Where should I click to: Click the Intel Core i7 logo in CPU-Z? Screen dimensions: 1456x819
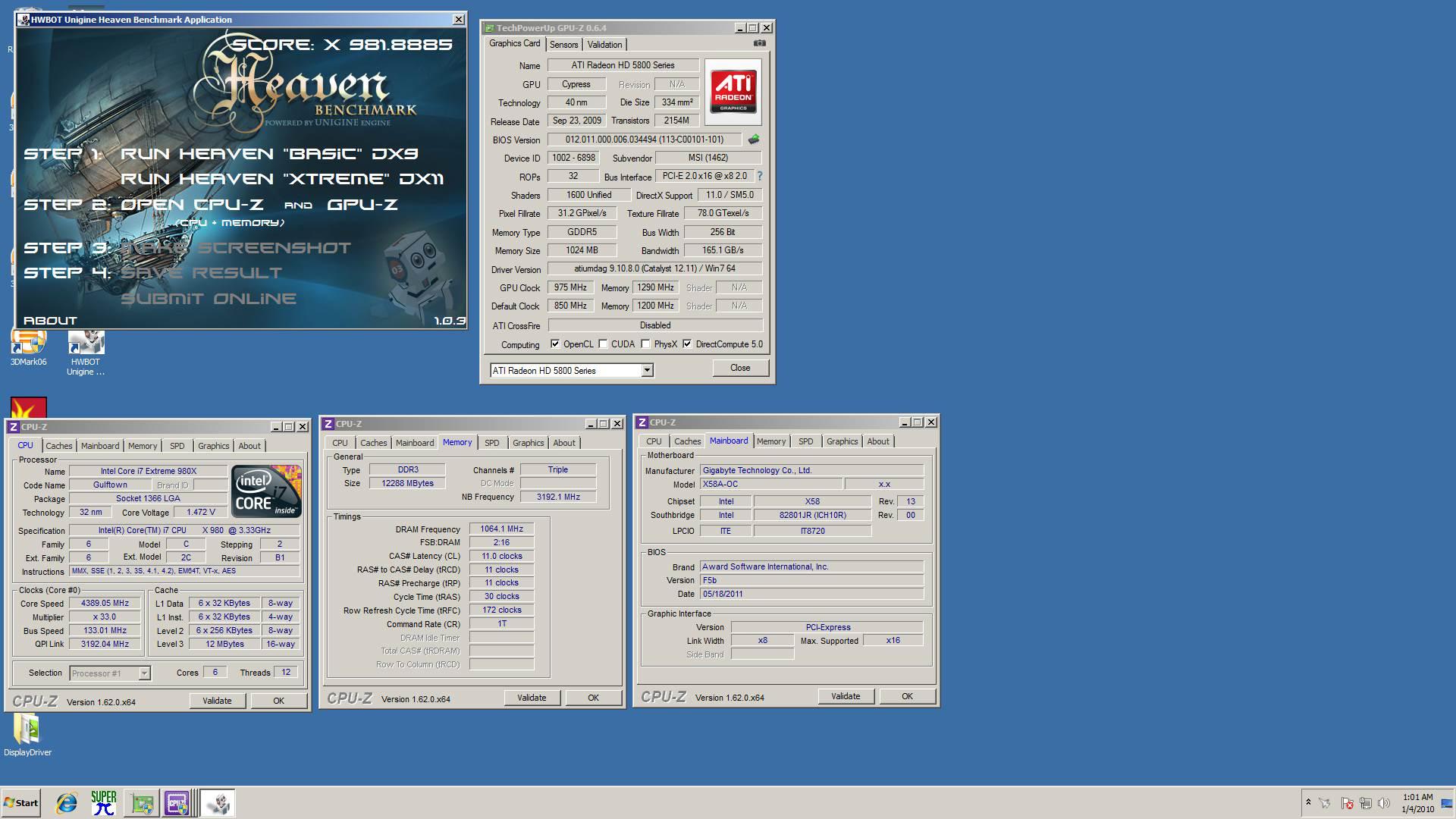pos(266,491)
